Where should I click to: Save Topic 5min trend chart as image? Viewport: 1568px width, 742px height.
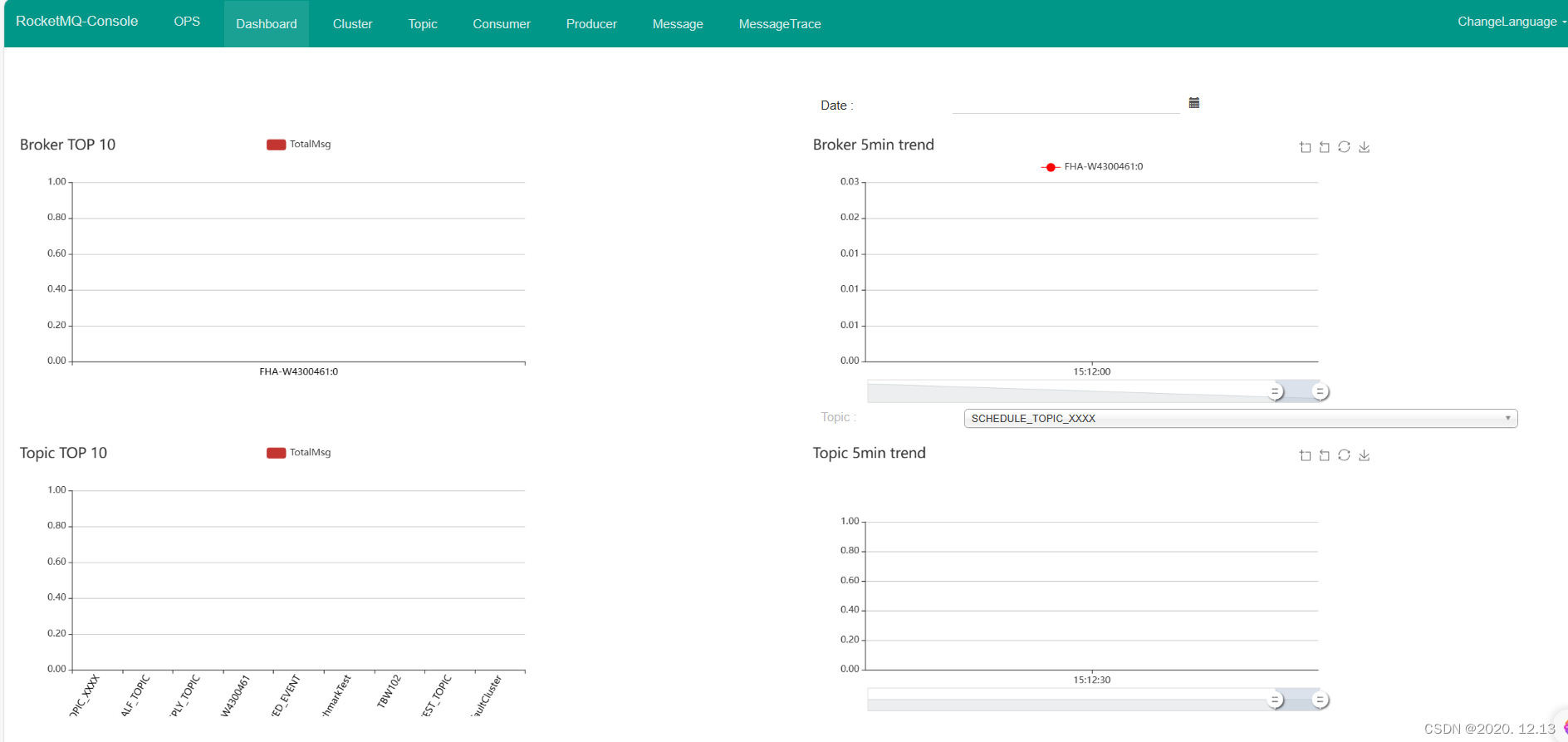(x=1364, y=455)
